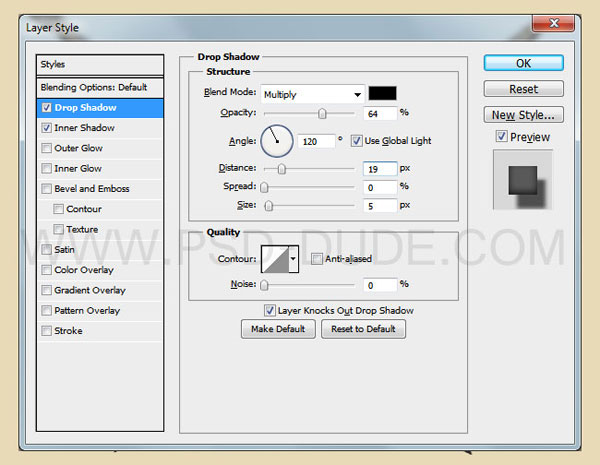The width and height of the screenshot is (600, 465).
Task: Click the Spread value field
Action: [x=380, y=188]
